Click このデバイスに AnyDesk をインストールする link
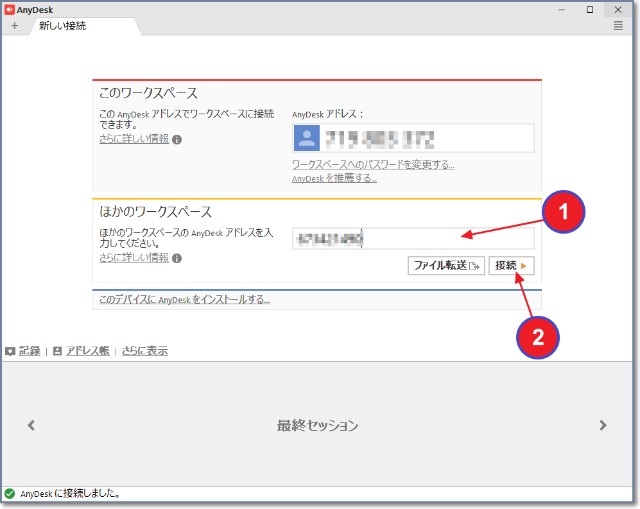 (184, 299)
